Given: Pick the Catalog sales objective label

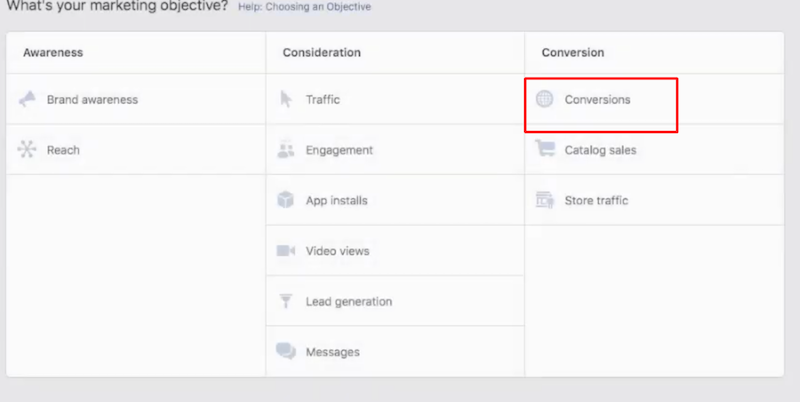Looking at the screenshot, I should coord(600,150).
